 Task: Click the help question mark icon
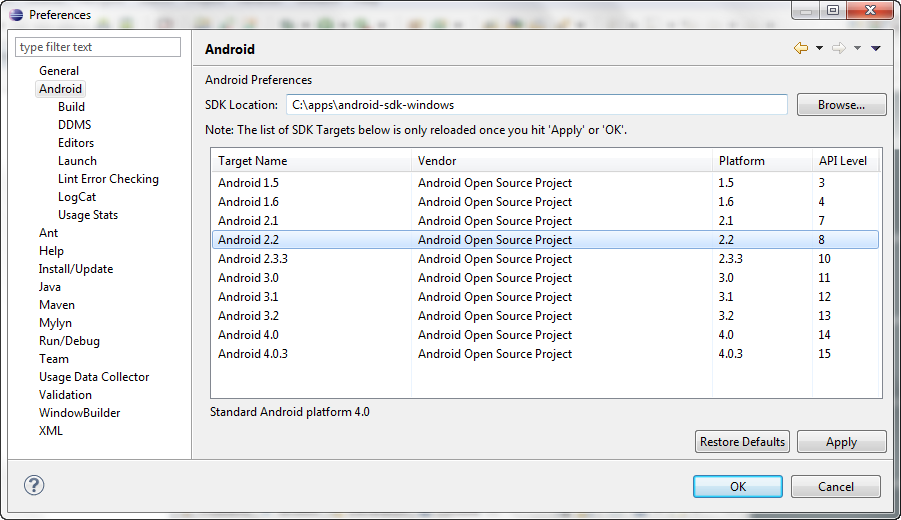pyautogui.click(x=34, y=486)
